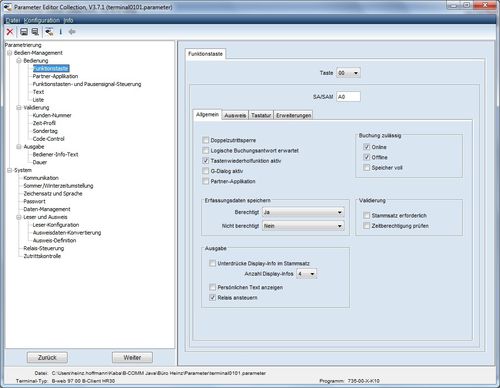500x388 pixels.
Task: Check Unterdrücke Display-Info im Stammsatz
Action: [x=212, y=263]
